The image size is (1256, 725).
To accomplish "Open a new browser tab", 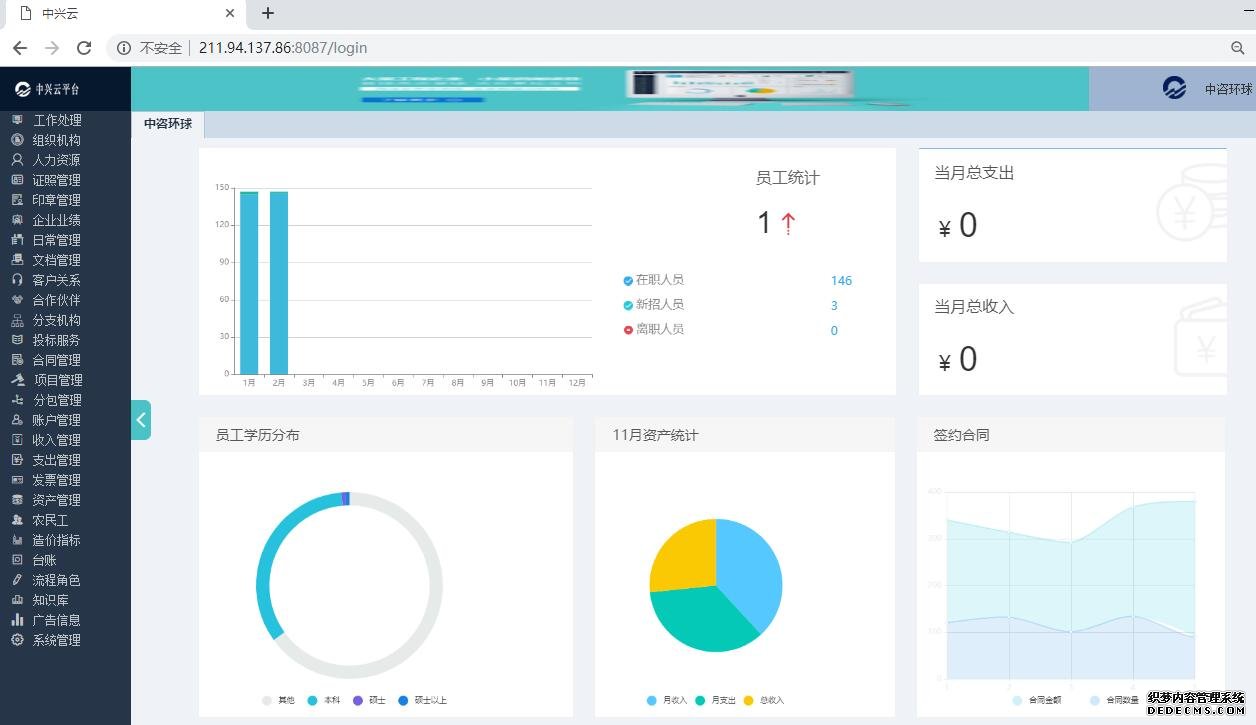I will coord(268,14).
